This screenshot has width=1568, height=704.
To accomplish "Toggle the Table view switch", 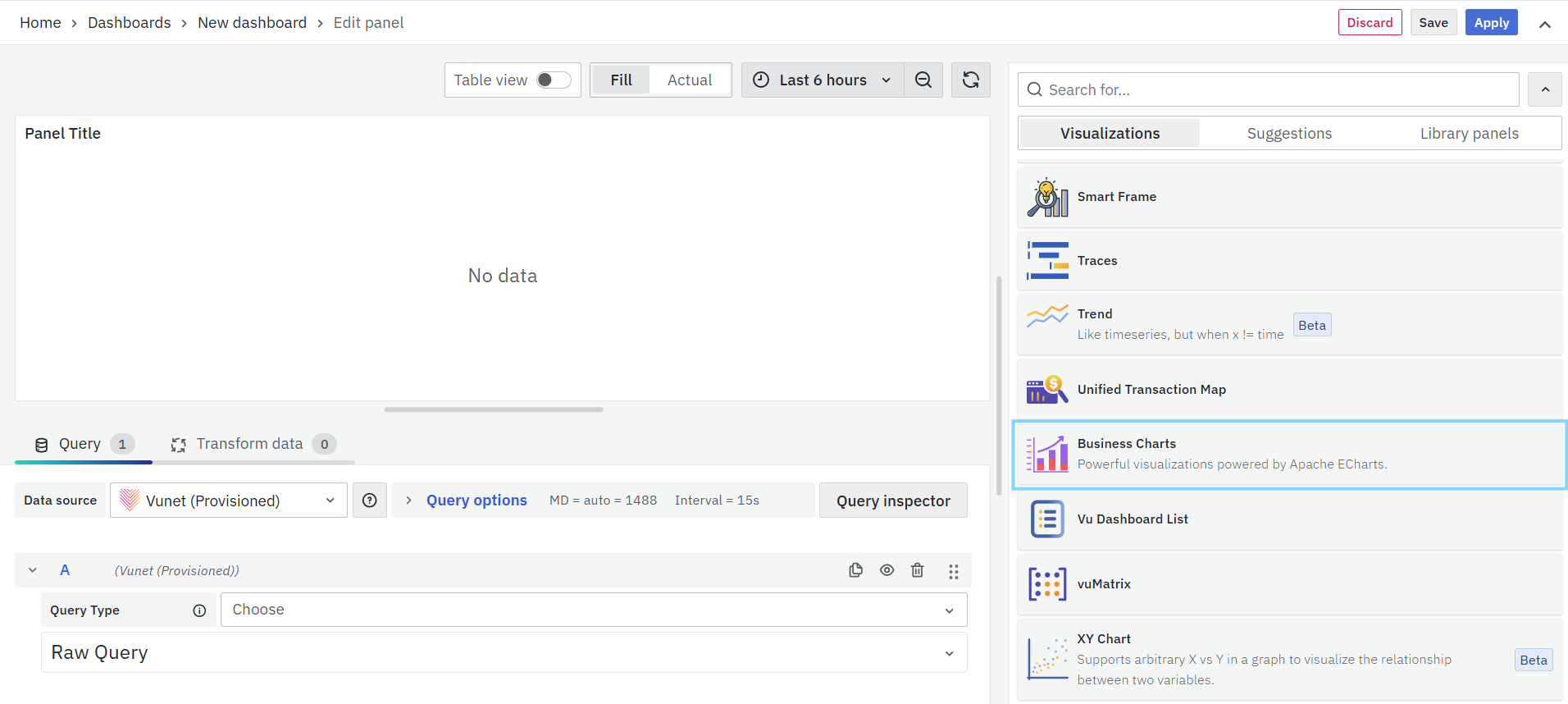I will 554,80.
